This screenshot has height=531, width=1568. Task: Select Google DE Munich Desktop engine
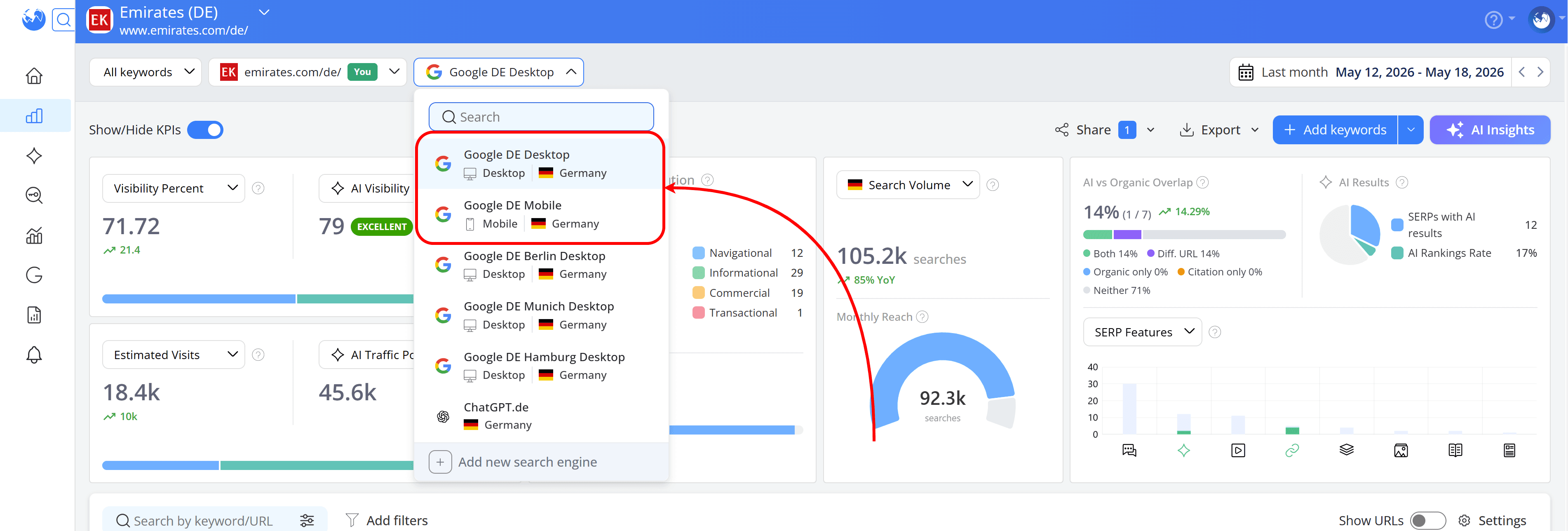[x=540, y=315]
